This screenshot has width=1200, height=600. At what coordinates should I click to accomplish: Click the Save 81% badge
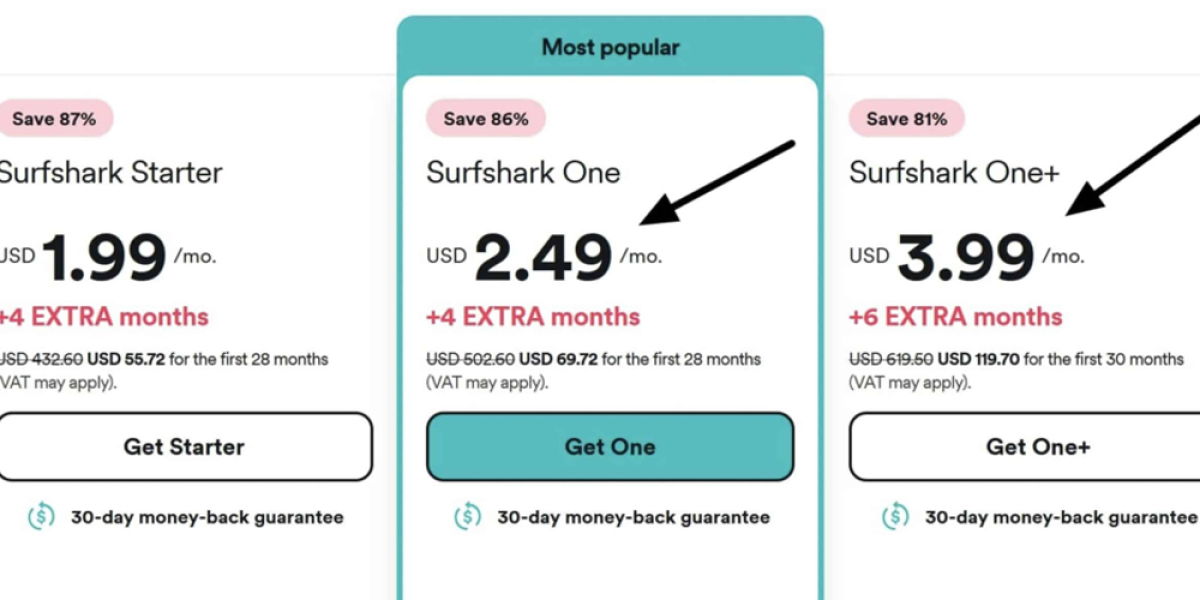click(x=906, y=119)
